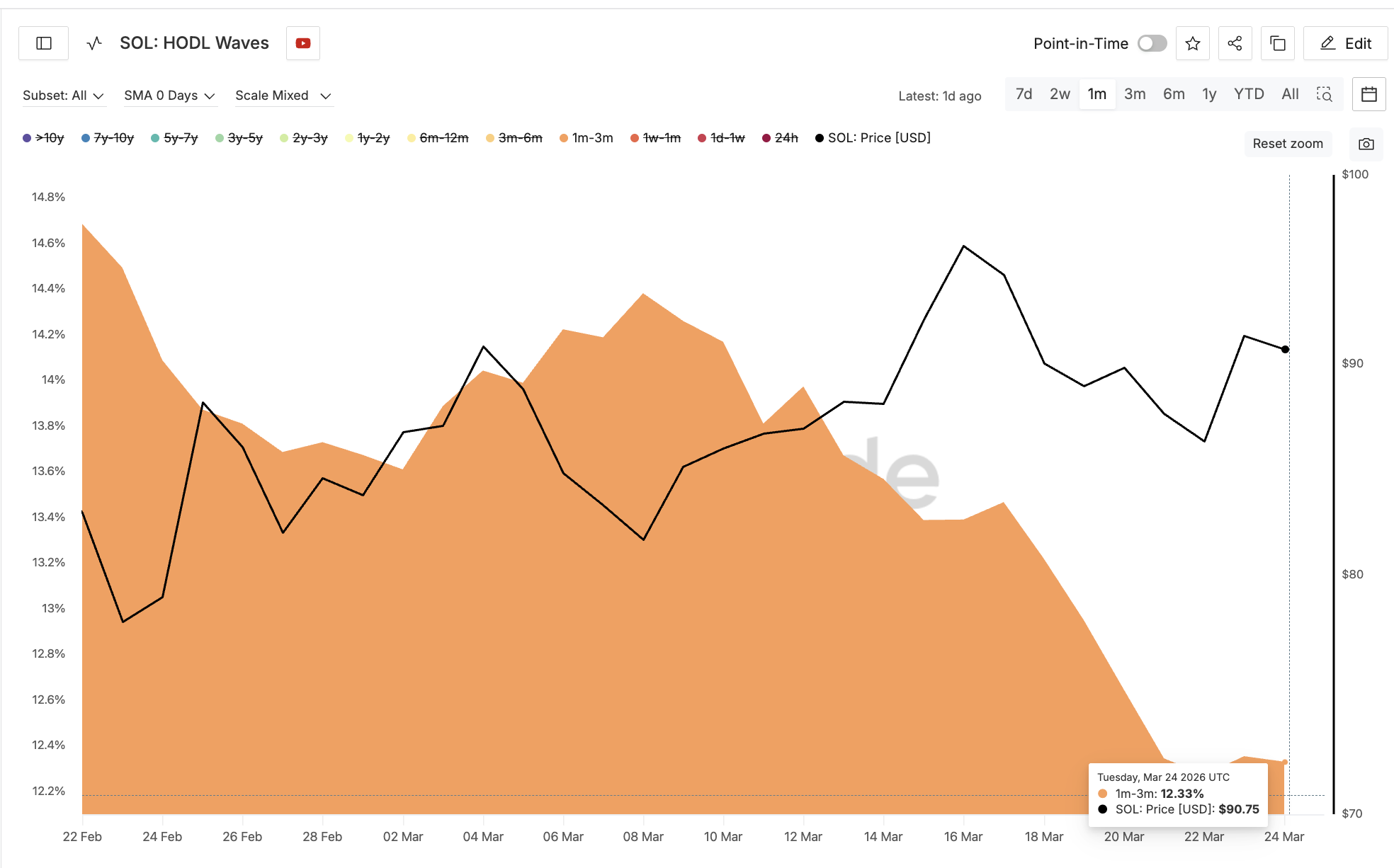
Task: Star this chart as favorite
Action: click(x=1193, y=43)
